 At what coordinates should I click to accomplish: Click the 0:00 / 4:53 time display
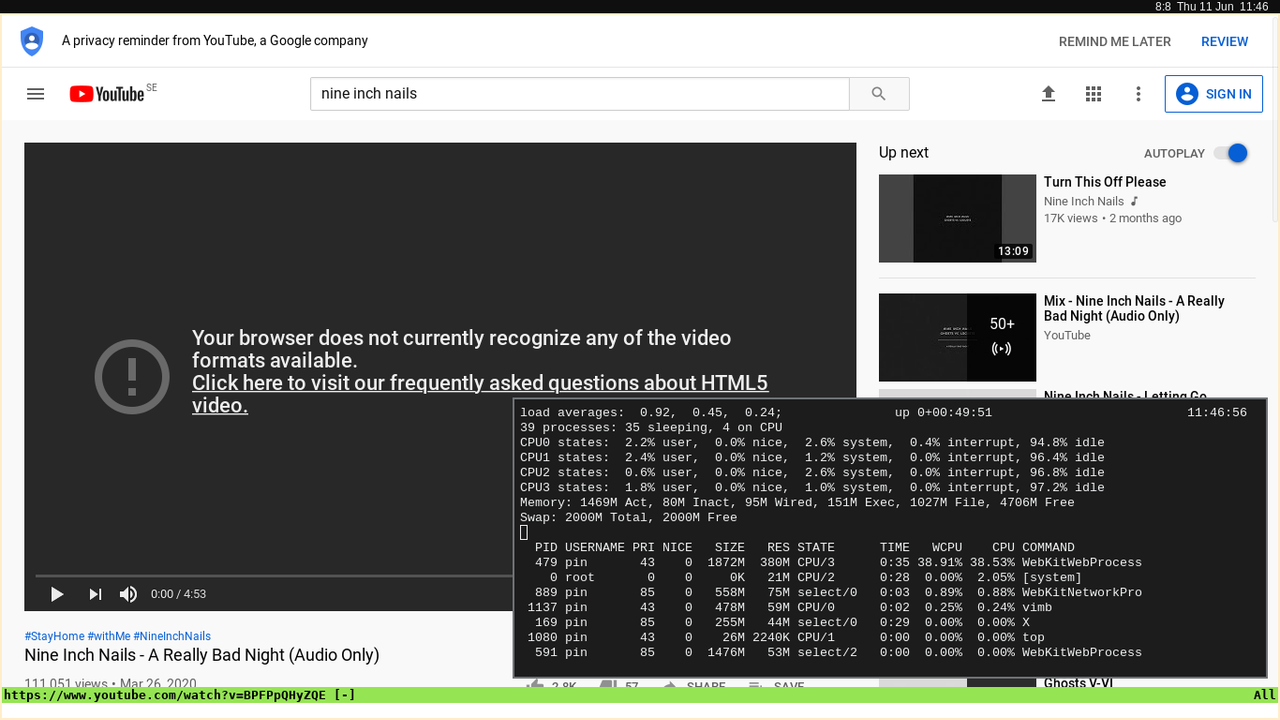pyautogui.click(x=178, y=594)
